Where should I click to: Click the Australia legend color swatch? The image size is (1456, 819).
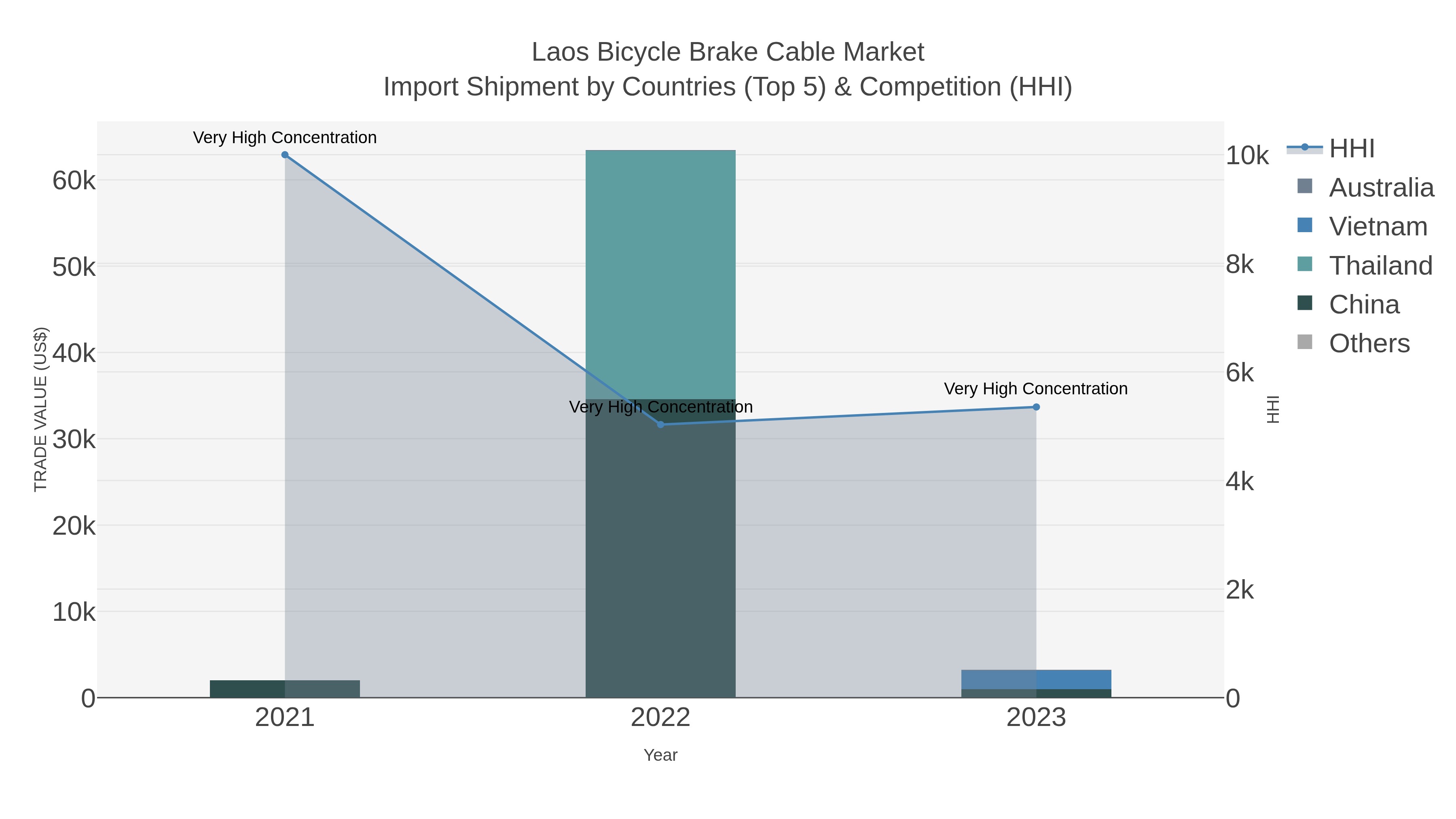(x=1304, y=186)
